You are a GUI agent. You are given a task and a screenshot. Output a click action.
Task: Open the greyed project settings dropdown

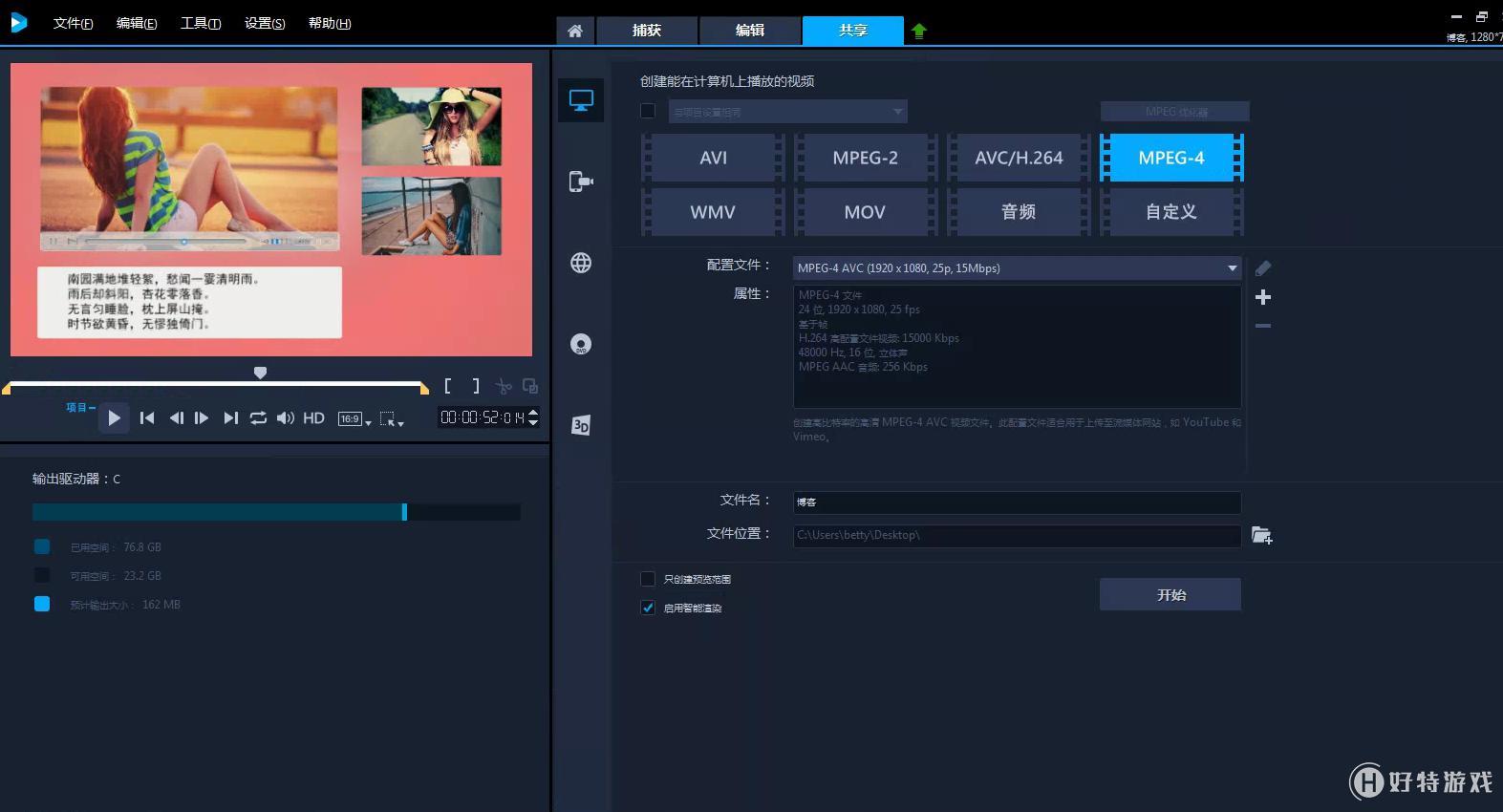tap(787, 112)
